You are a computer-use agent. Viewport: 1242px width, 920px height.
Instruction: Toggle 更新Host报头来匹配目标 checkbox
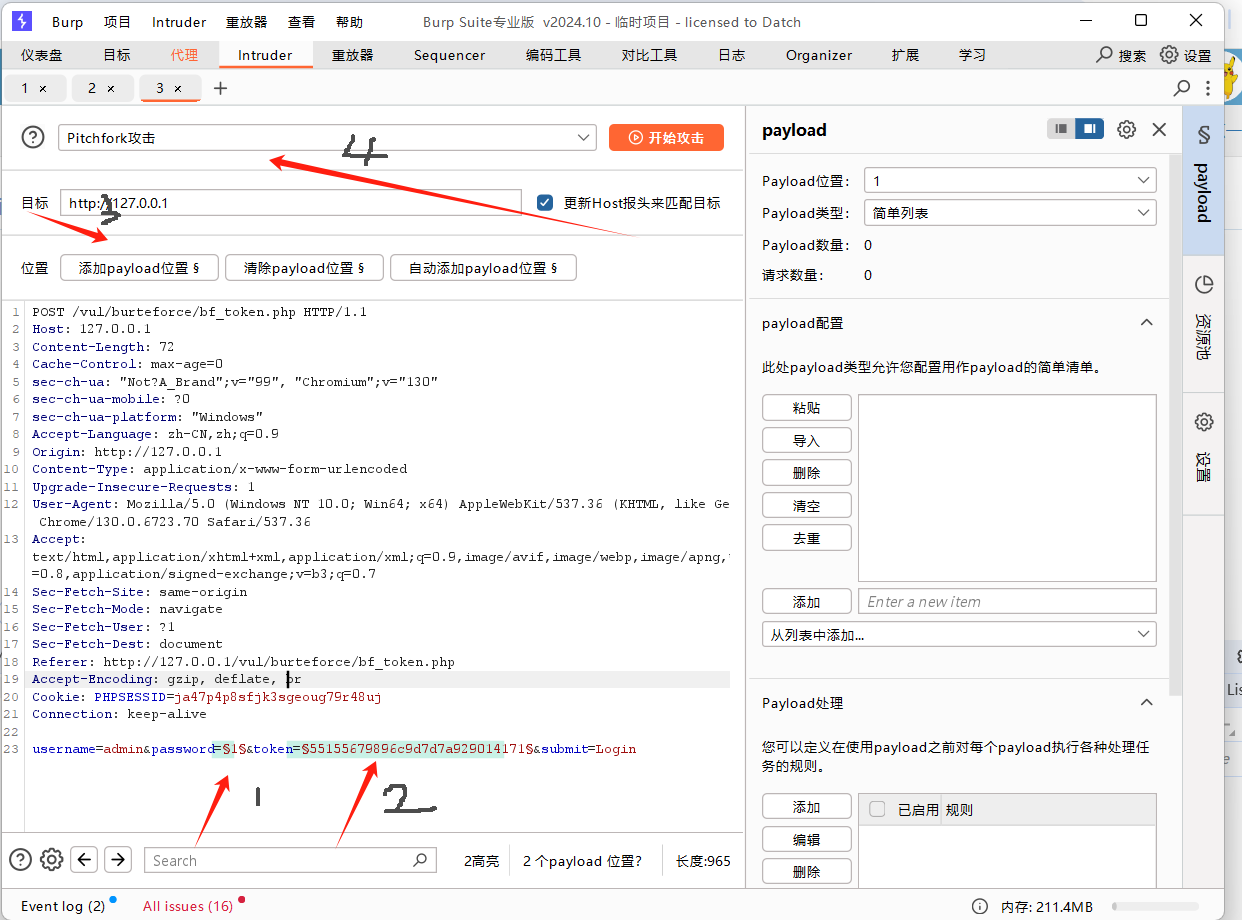(545, 203)
